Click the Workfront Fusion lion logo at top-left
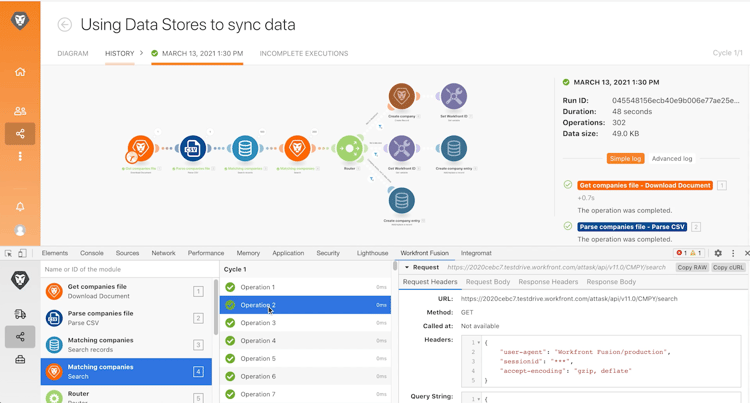Screen dimensions: 750x403 click(20, 20)
